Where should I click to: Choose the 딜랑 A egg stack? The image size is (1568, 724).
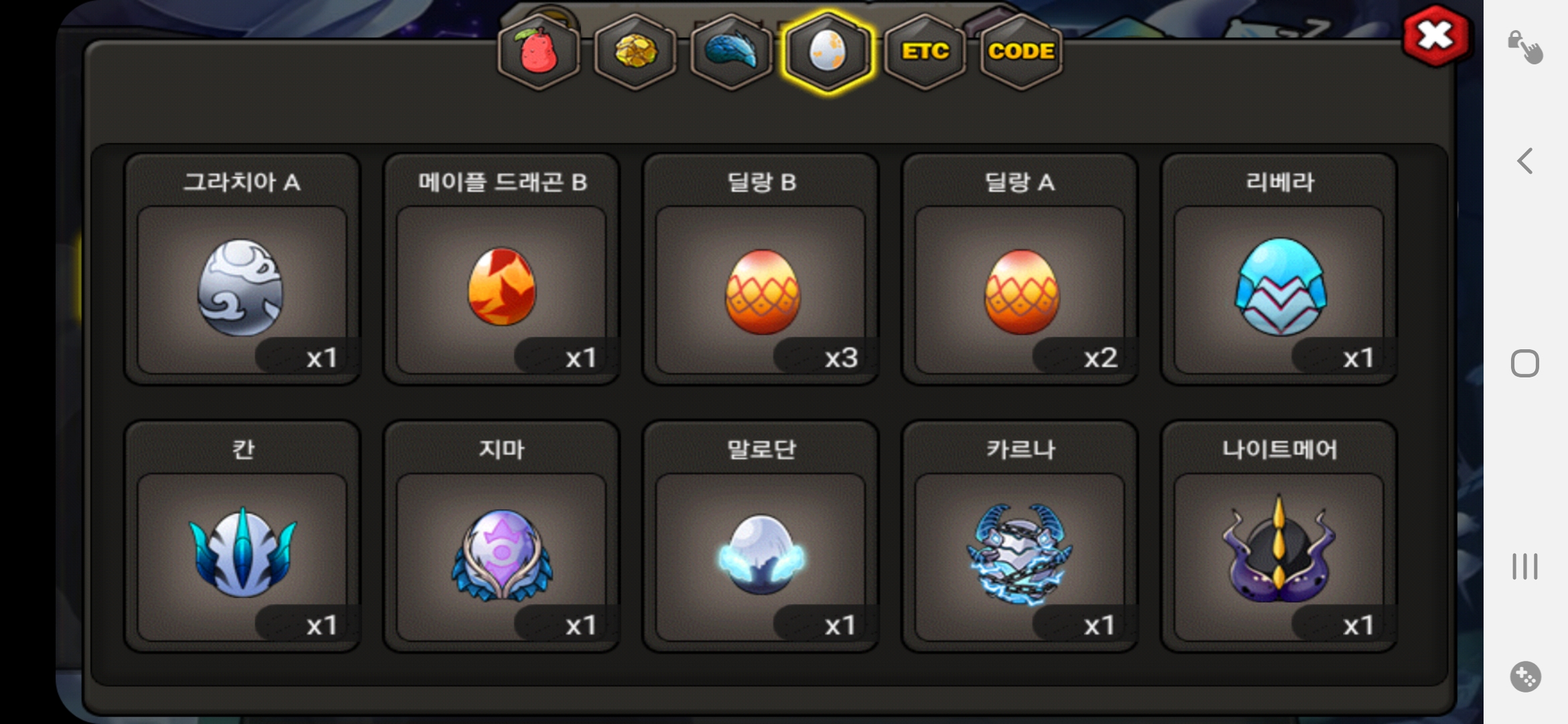[1020, 269]
